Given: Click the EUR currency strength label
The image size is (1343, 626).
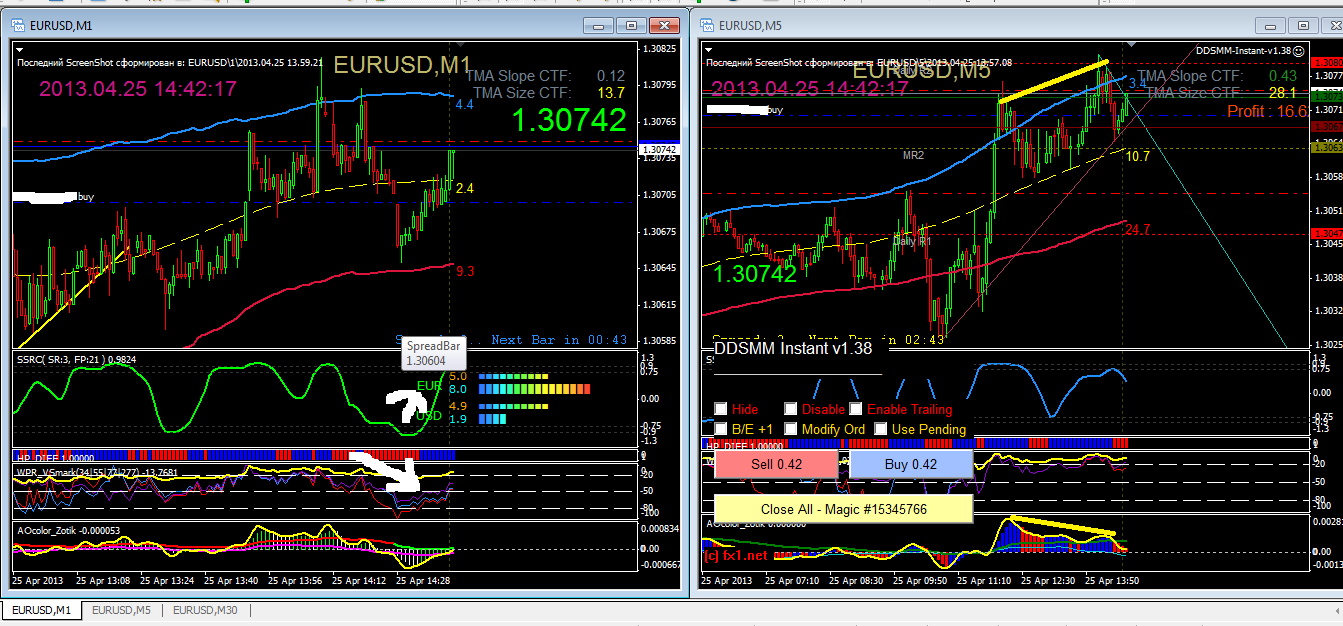Looking at the screenshot, I should pos(428,384).
